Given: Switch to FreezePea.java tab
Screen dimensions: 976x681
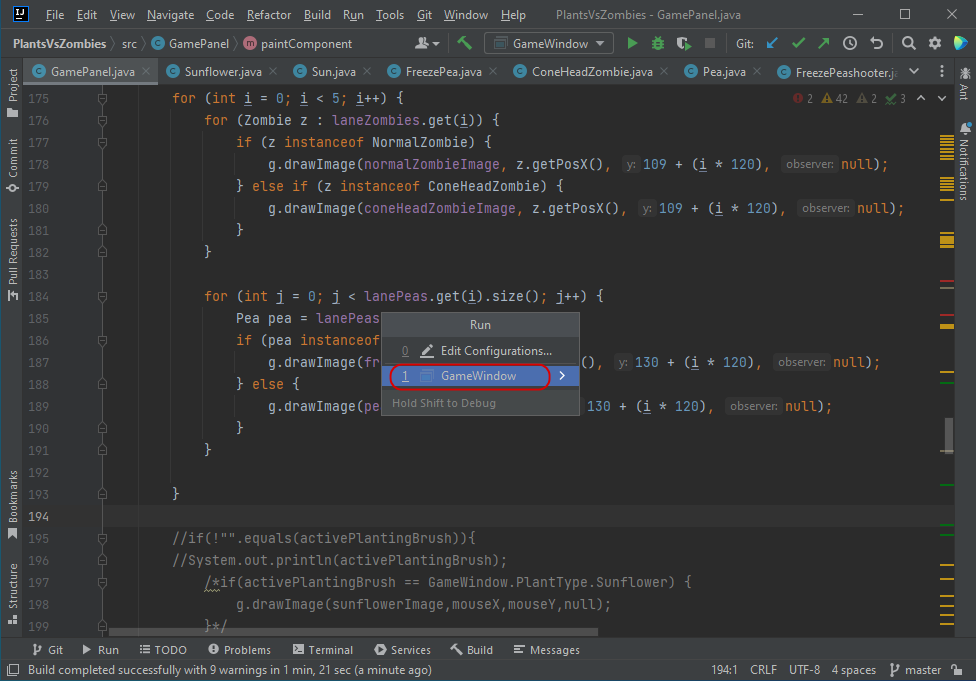Looking at the screenshot, I should coord(443,72).
